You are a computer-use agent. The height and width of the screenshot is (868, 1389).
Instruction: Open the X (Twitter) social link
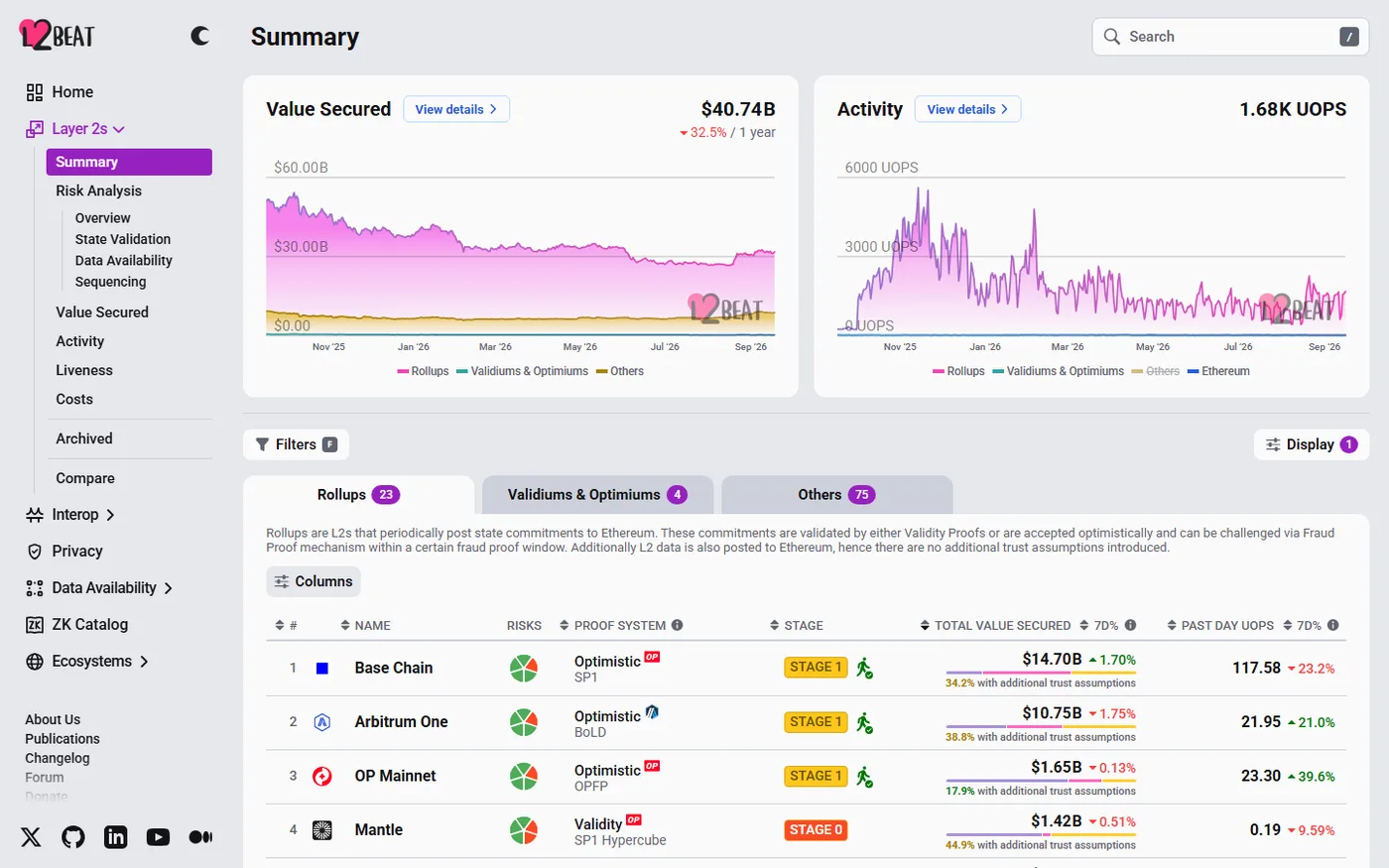pyautogui.click(x=32, y=837)
